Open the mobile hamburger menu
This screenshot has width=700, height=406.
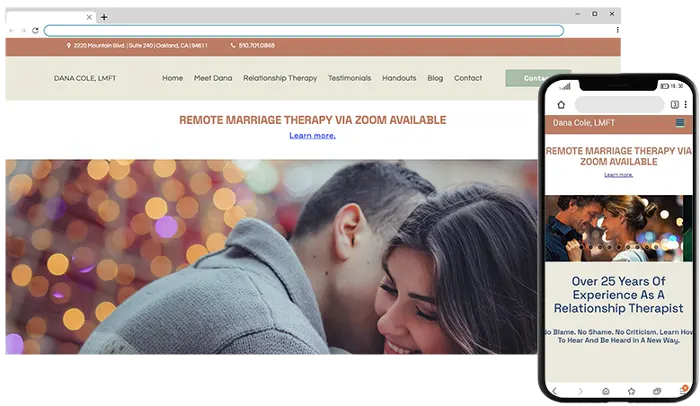[681, 123]
